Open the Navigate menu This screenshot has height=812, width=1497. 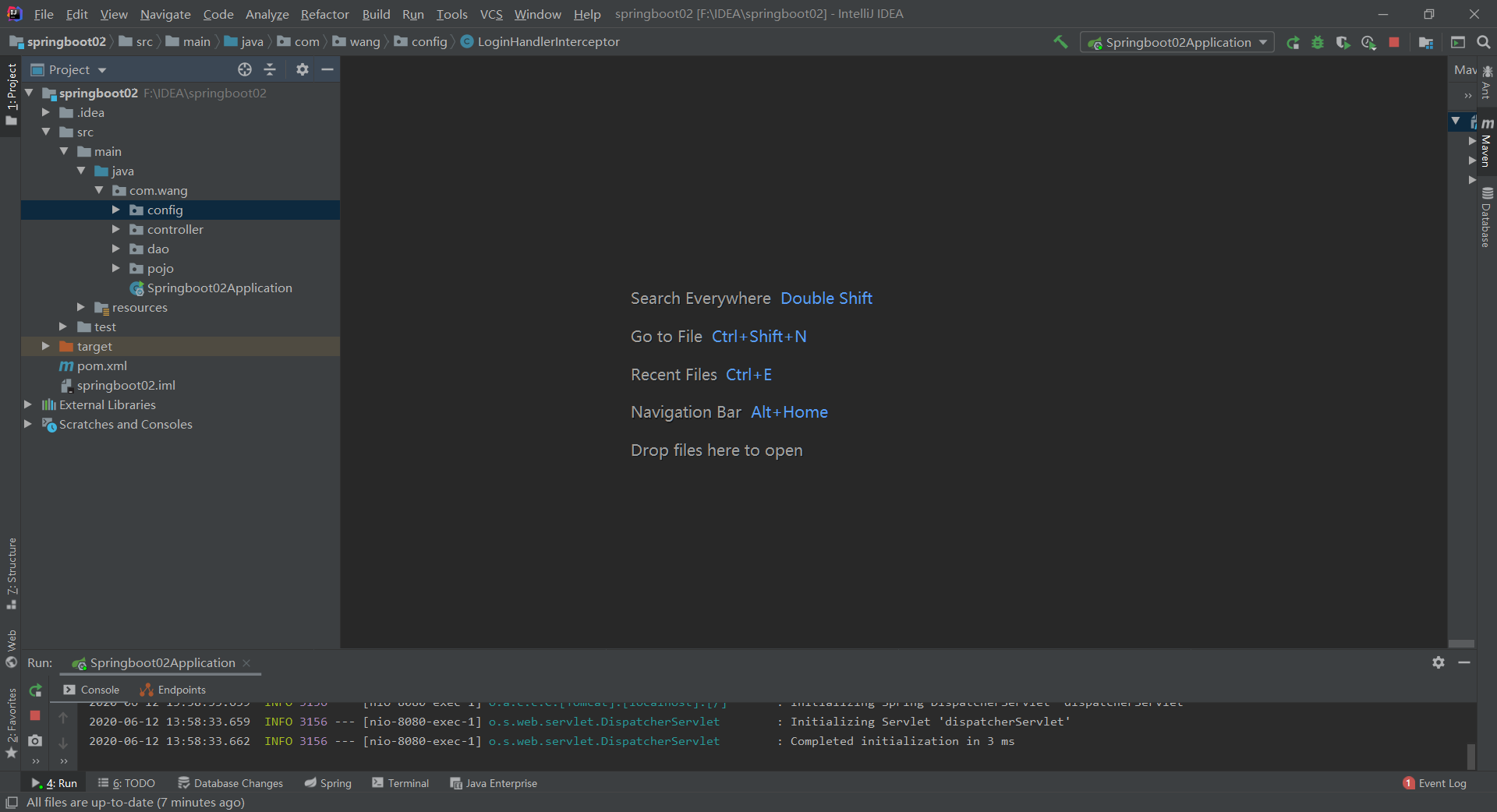pos(165,14)
